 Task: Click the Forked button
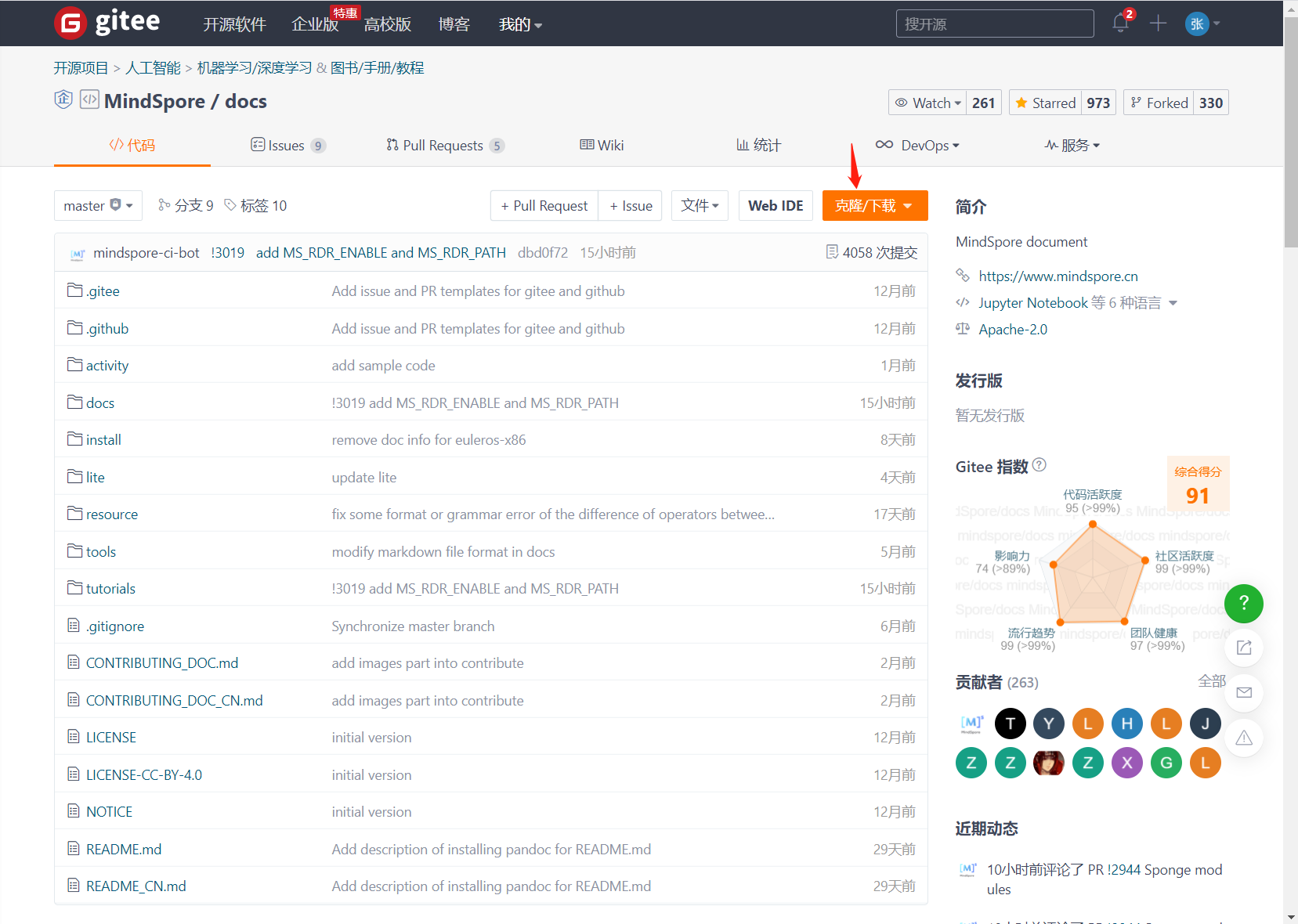(x=1159, y=103)
